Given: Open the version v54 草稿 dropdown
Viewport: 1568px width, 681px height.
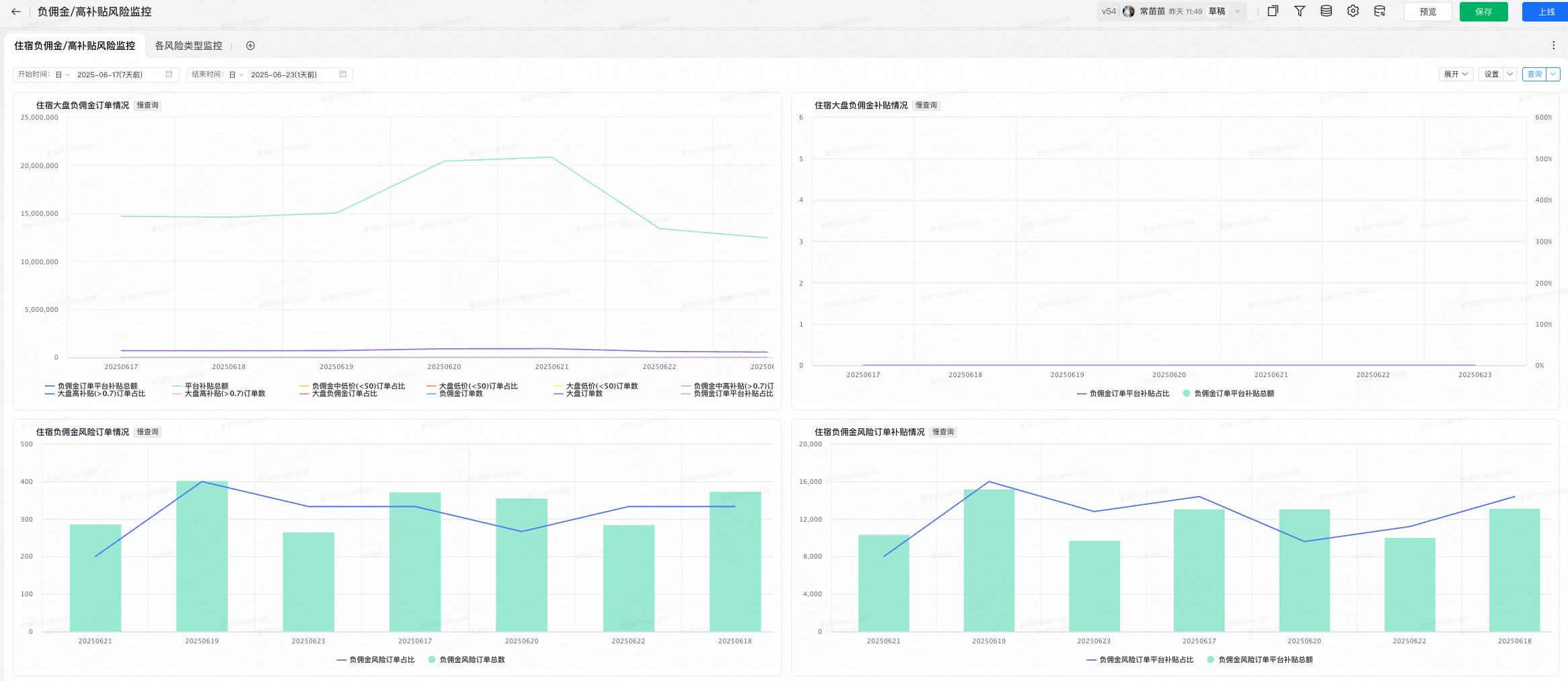Looking at the screenshot, I should click(1172, 11).
